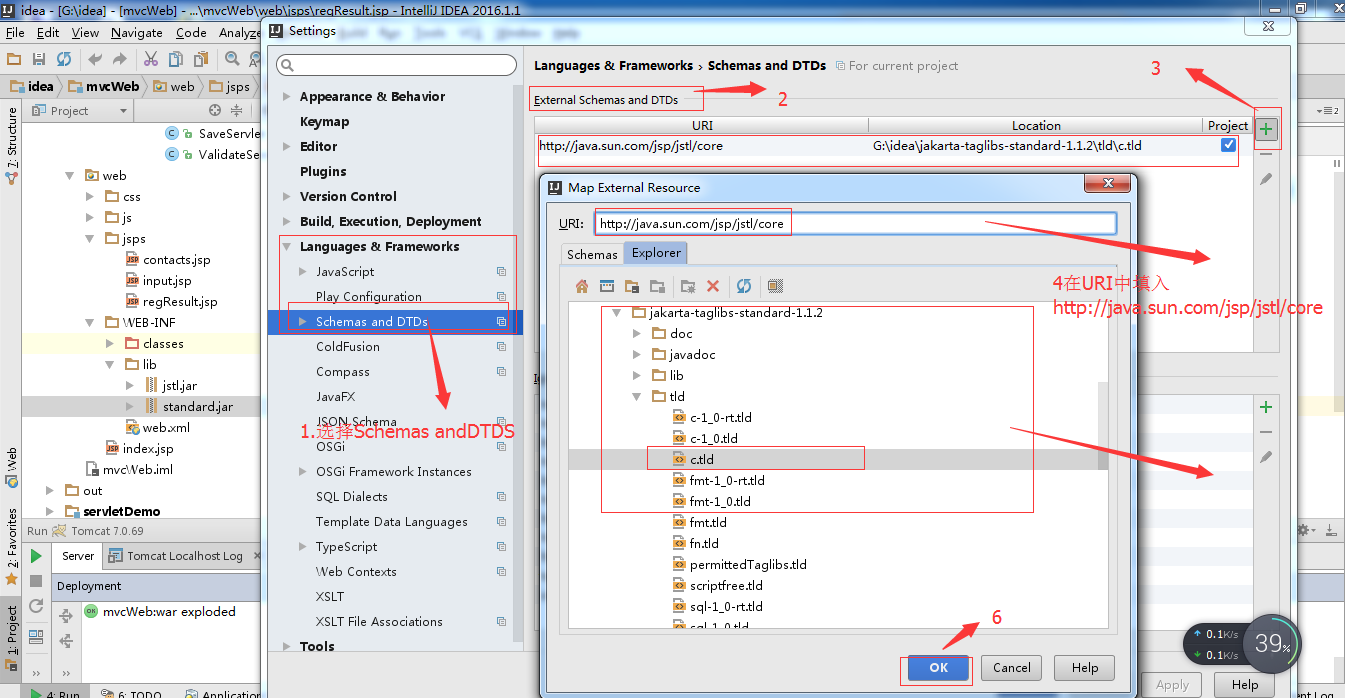Image resolution: width=1345 pixels, height=698 pixels.
Task: Collapse Languages & Frameworks settings category
Action: (287, 247)
